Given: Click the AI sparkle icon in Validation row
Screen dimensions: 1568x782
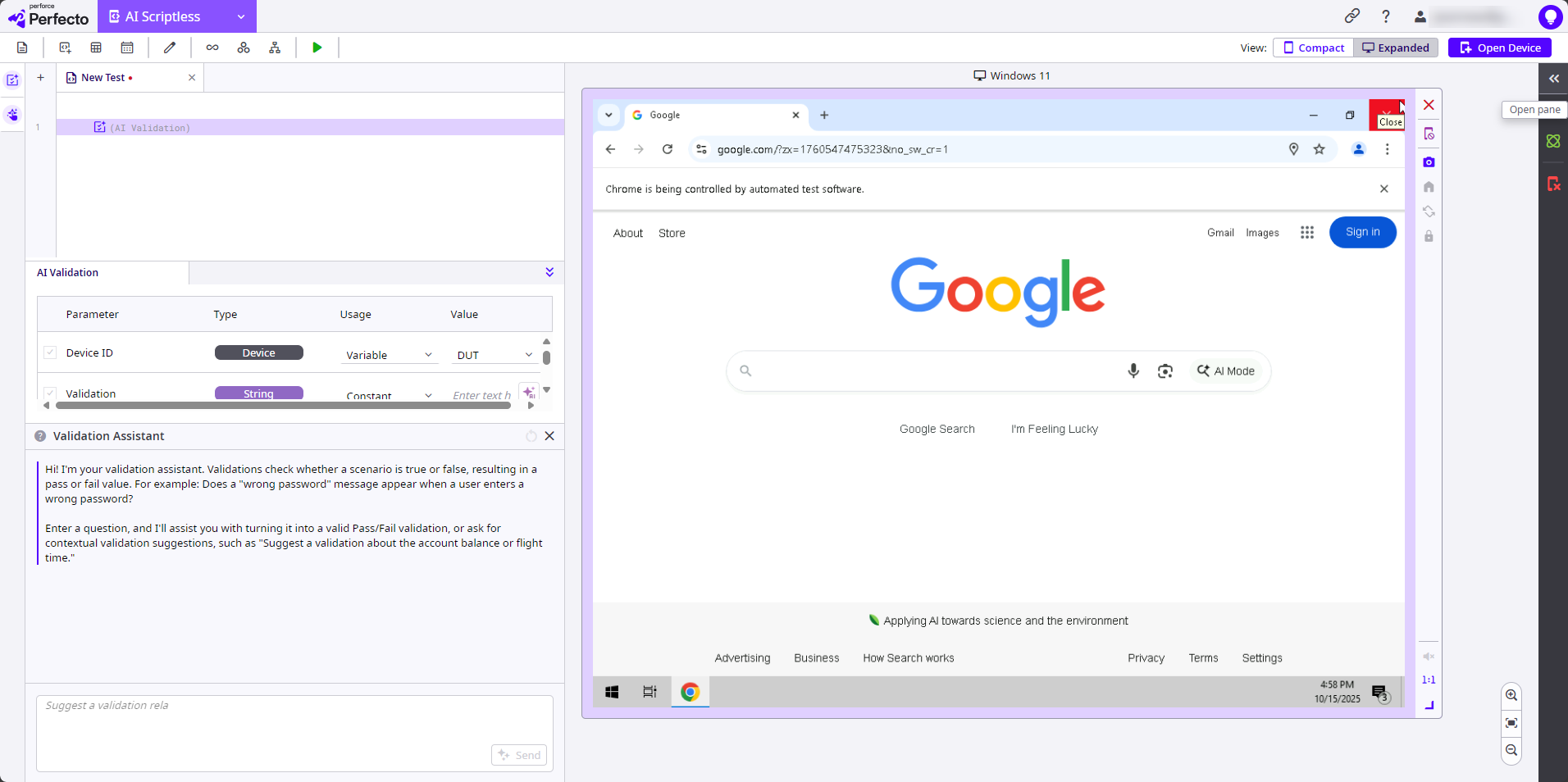Looking at the screenshot, I should (x=529, y=393).
